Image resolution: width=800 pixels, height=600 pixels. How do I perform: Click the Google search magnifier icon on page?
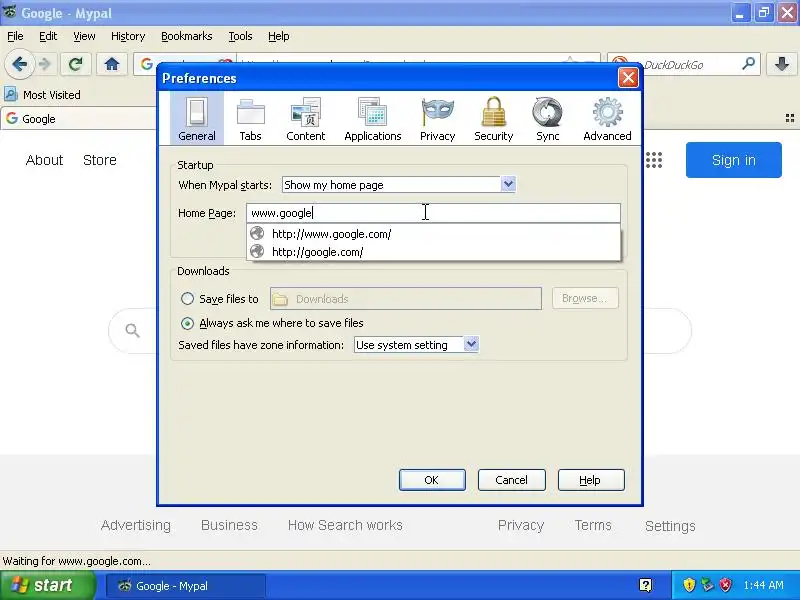pos(132,331)
